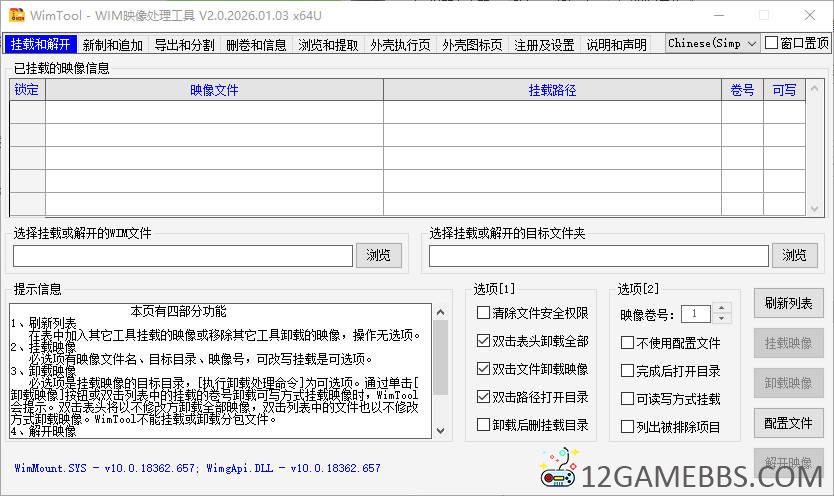This screenshot has height=496, width=834.
Task: Uncheck 双击表头卸载全部
Action: [484, 341]
